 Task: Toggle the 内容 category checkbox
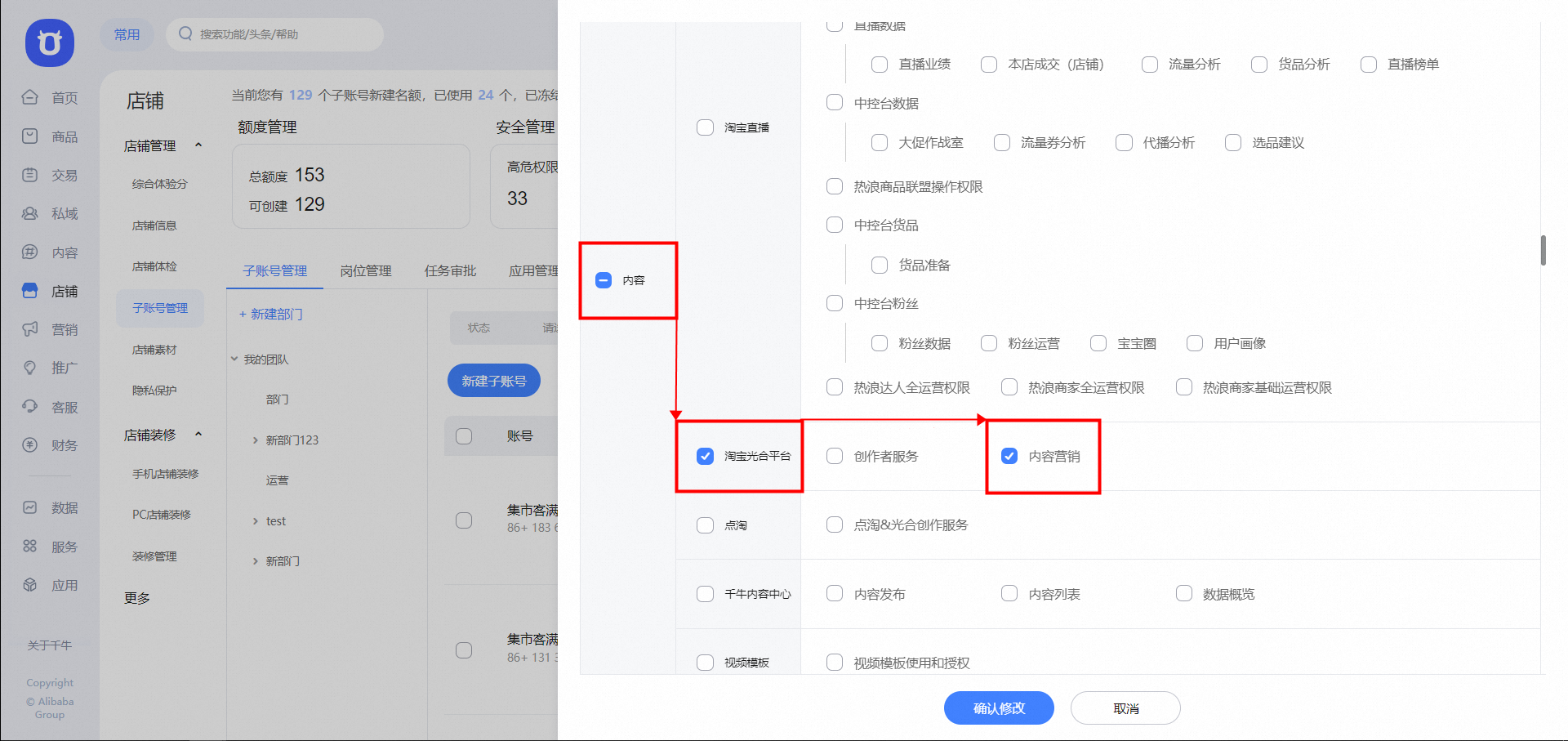click(604, 280)
